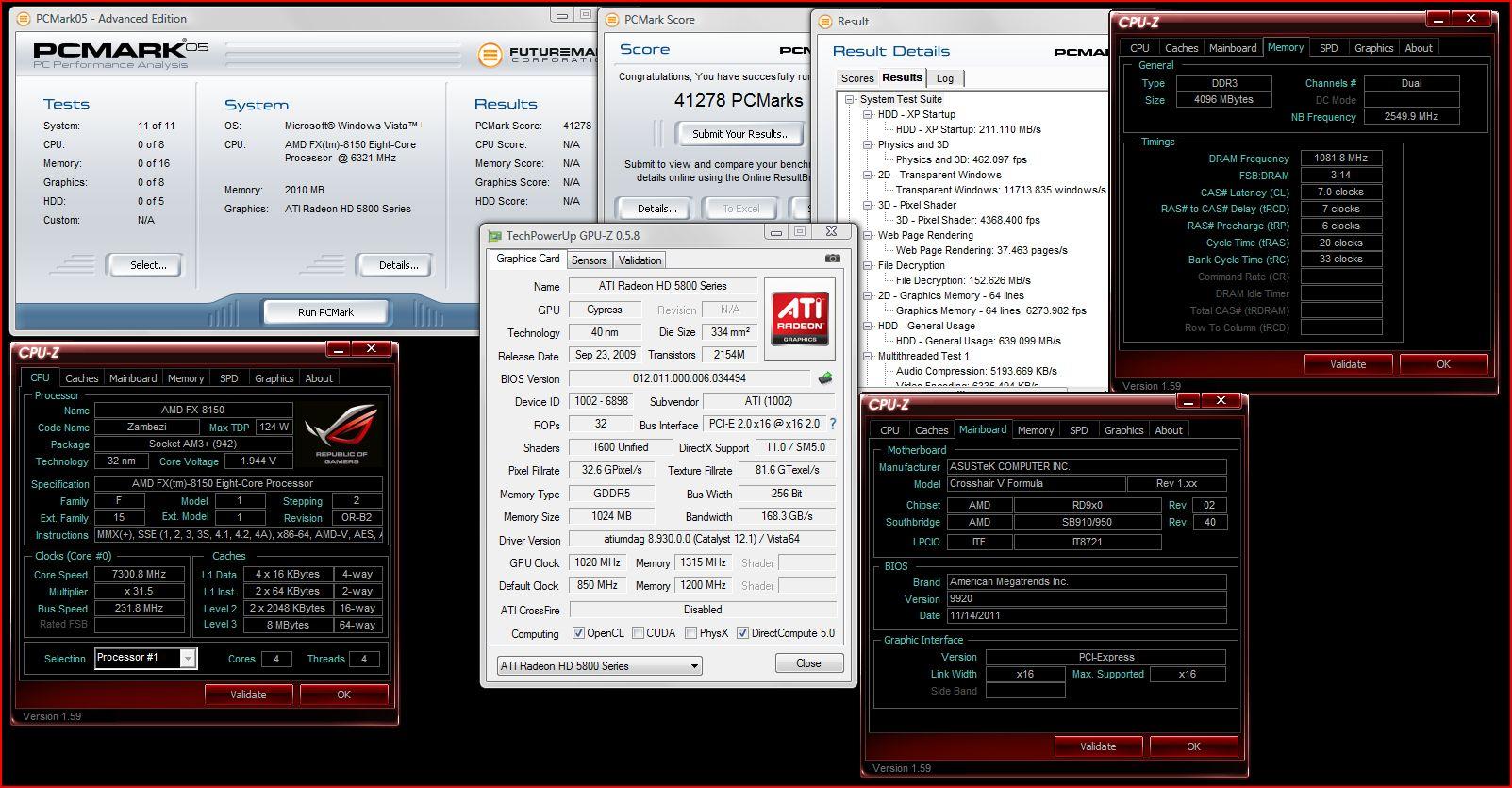Click the Multiplier value x 31.5
The width and height of the screenshot is (1512, 788).
point(139,591)
